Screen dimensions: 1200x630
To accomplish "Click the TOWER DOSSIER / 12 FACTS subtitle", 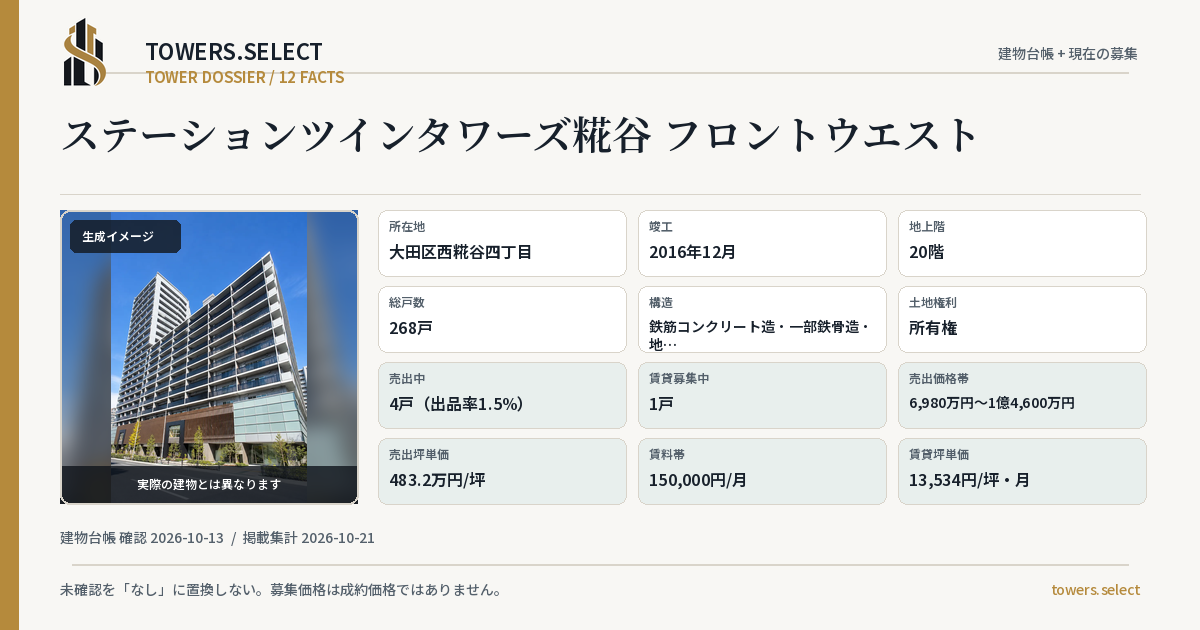I will click(x=245, y=77).
